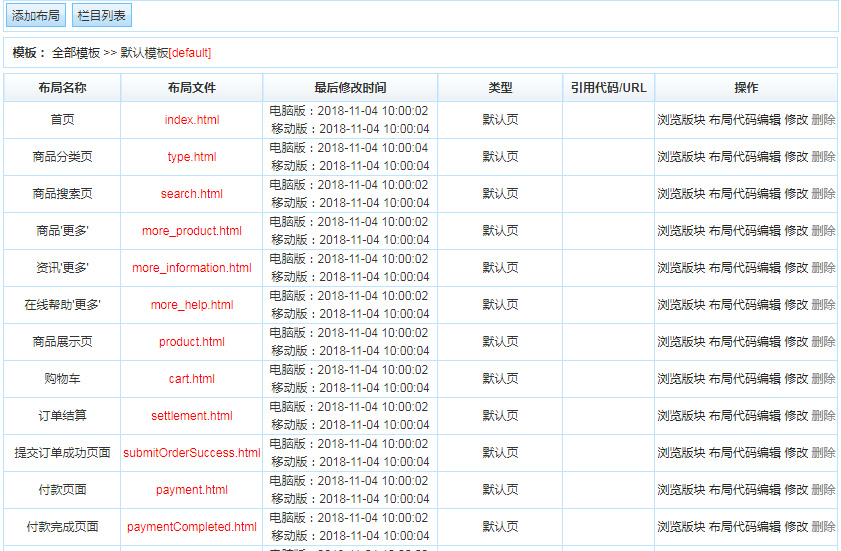This screenshot has width=841, height=551.
Task: Click 浏览版块 for more_information.html row
Action: [681, 268]
